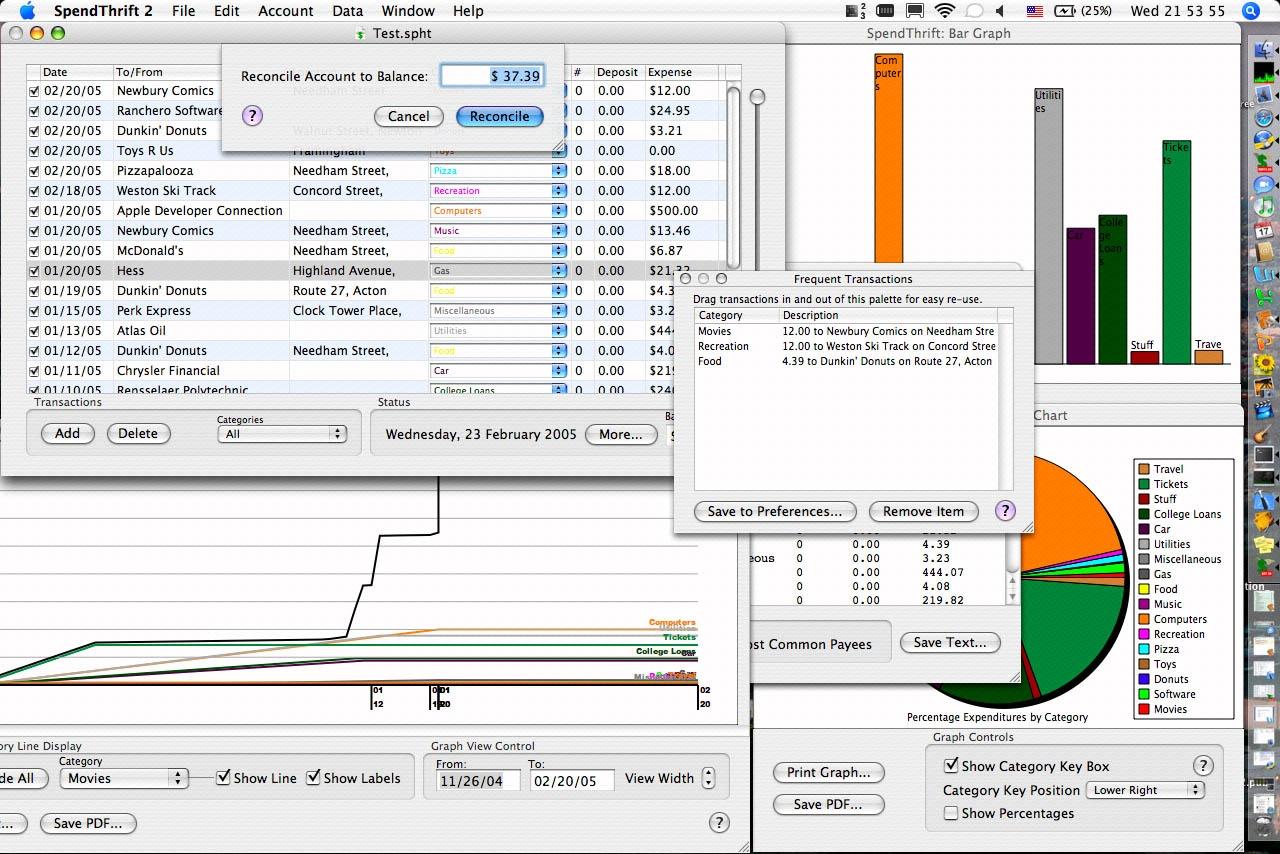The width and height of the screenshot is (1280, 854).
Task: Open the Categories All filter dropdown
Action: pyautogui.click(x=282, y=434)
